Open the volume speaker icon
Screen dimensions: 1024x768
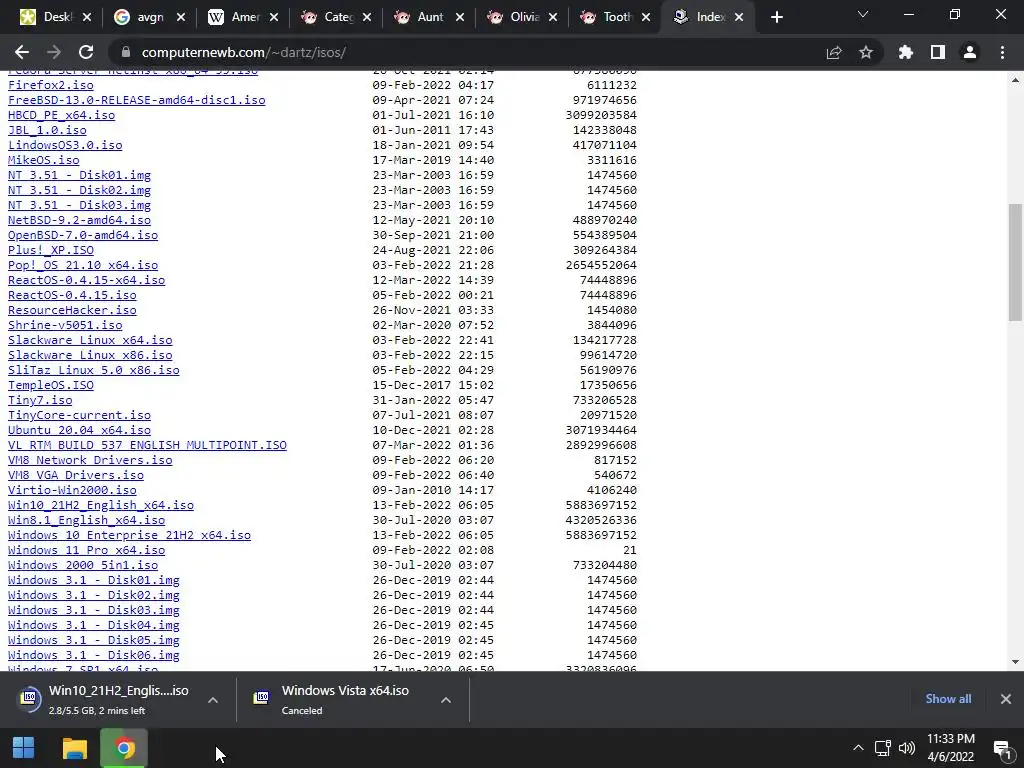(907, 748)
